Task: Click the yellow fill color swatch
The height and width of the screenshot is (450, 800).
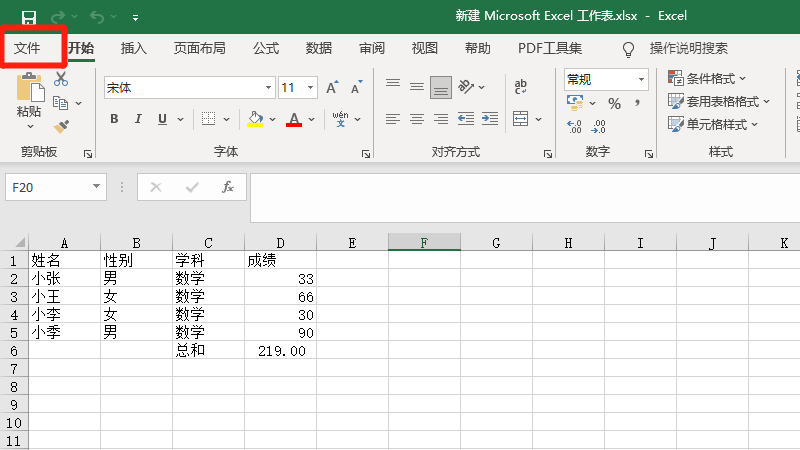Action: [255, 119]
